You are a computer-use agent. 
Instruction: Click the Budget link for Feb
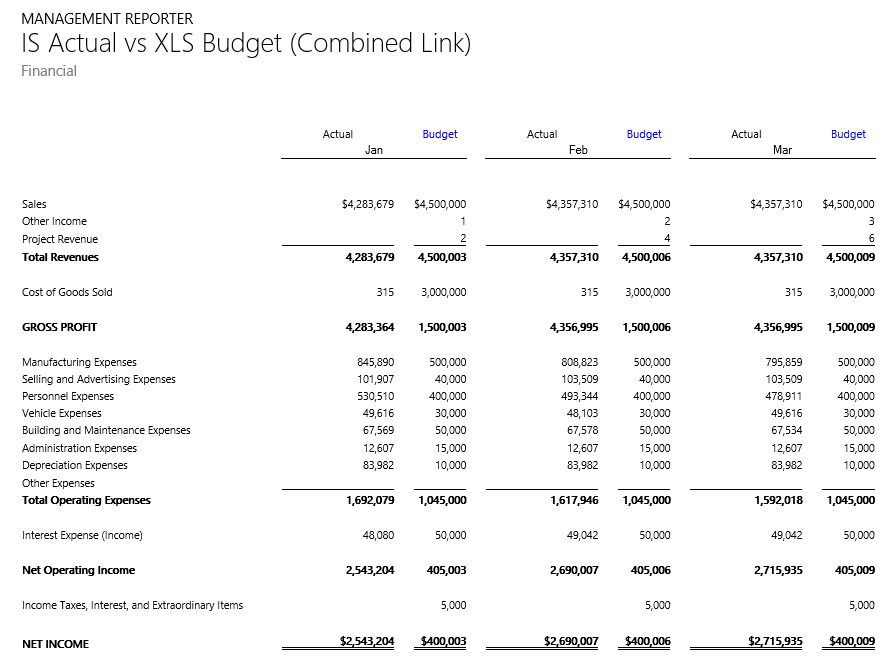click(x=644, y=134)
